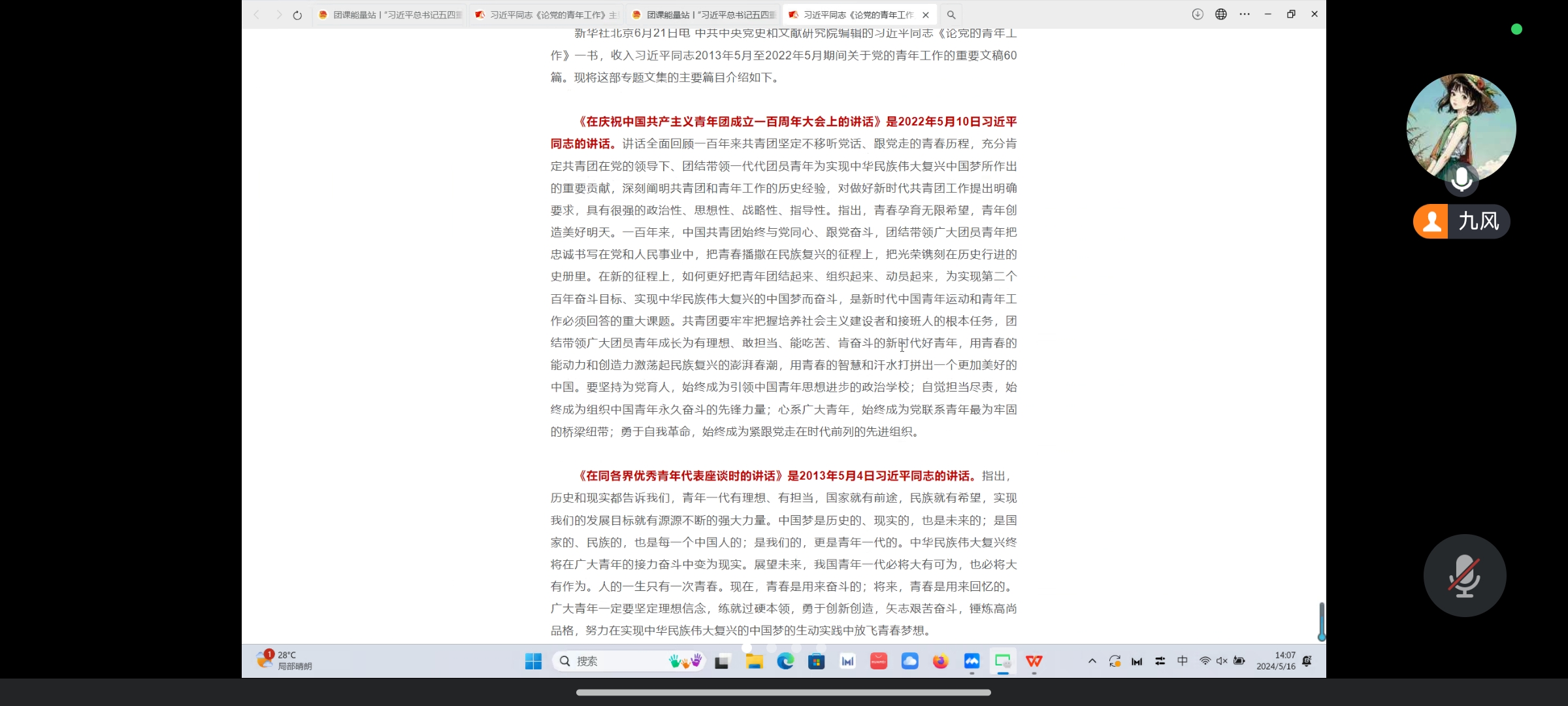1568x706 pixels.
Task: Unmute the crossed-out microphone button
Action: (x=1465, y=575)
